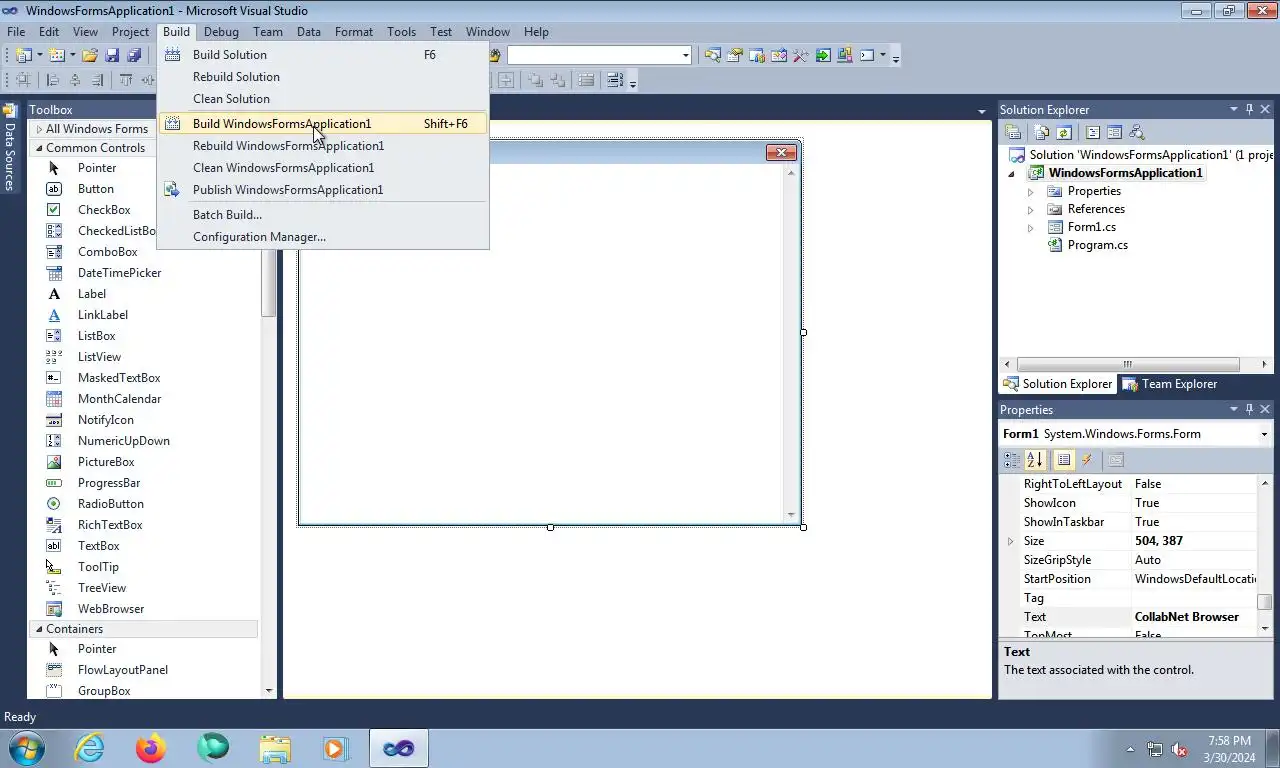Click the New Project toolbar icon
Screen dimensions: 1280x768
pos(24,55)
